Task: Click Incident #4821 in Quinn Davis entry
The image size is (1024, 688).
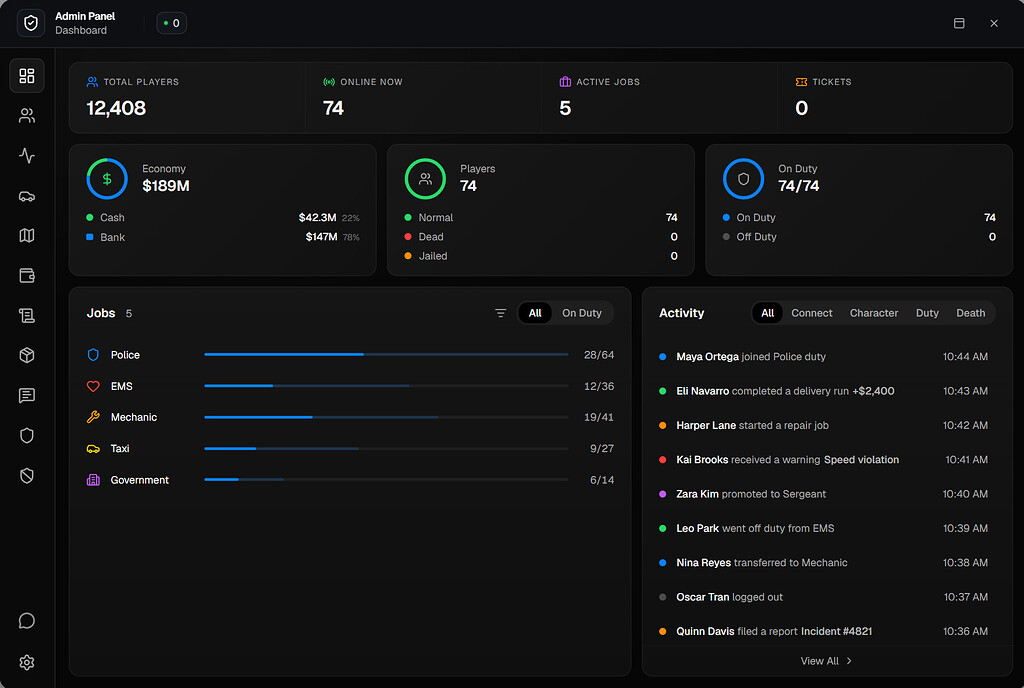Action: [x=836, y=631]
